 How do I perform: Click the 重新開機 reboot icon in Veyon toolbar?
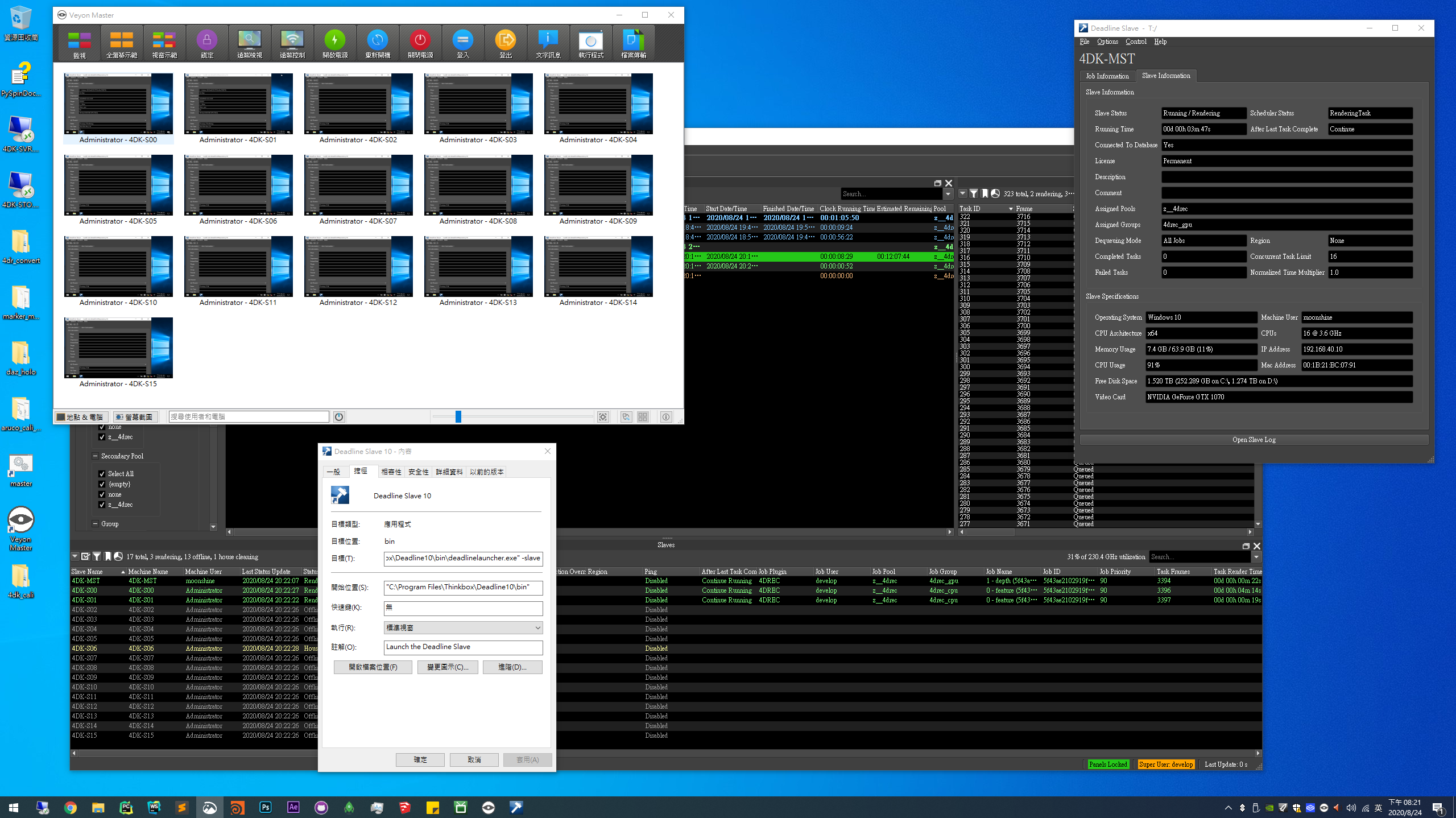377,43
